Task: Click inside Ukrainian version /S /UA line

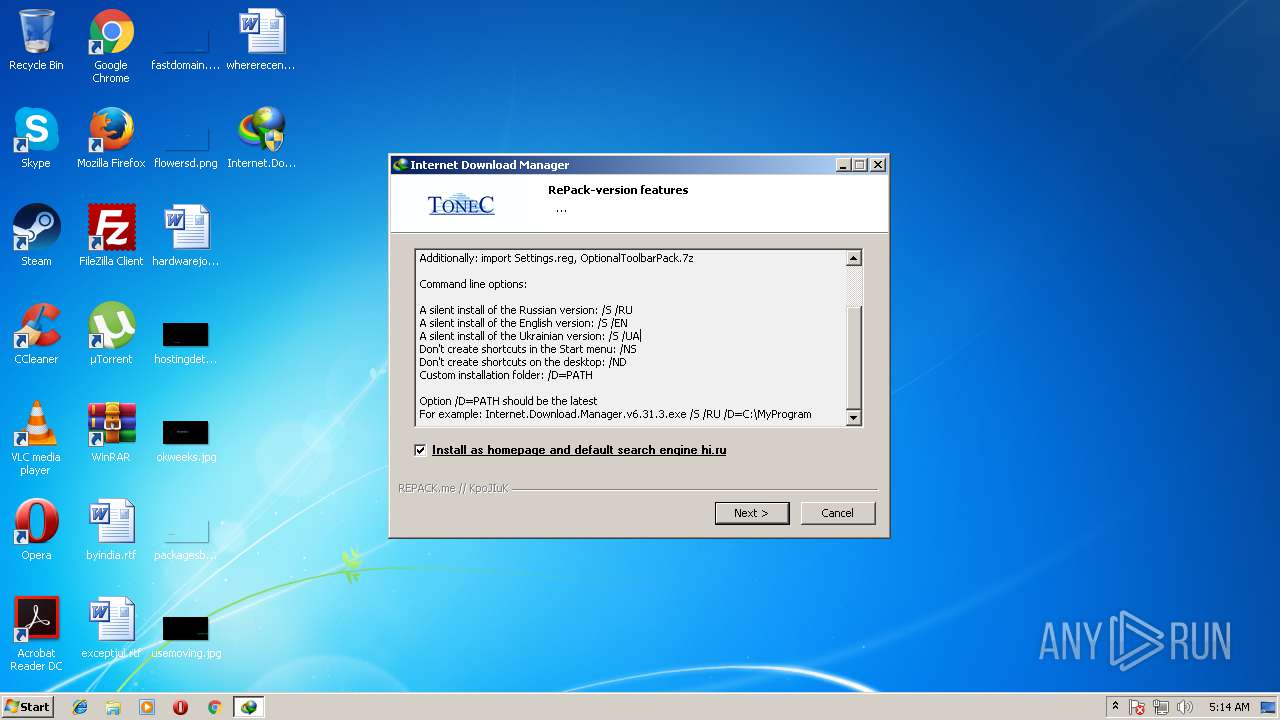Action: (530, 336)
